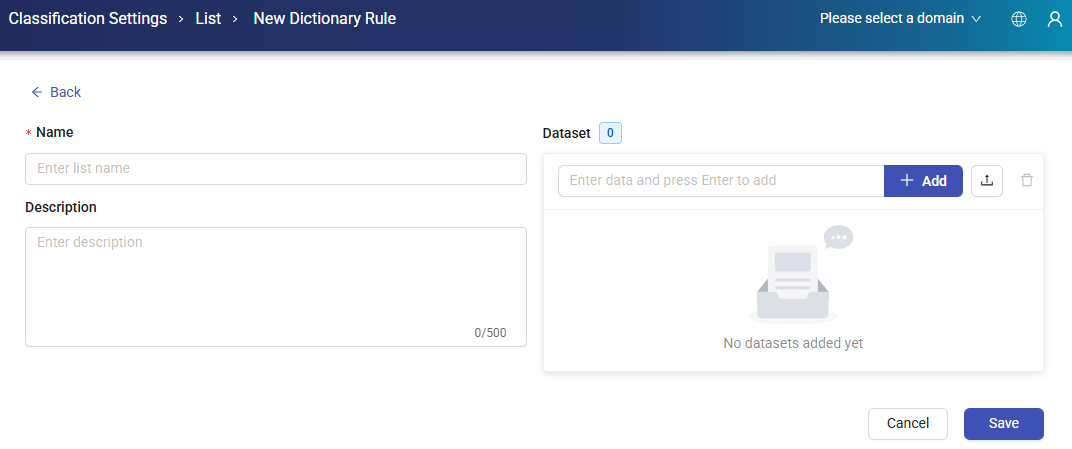The image size is (1072, 449).
Task: Focus the 'Enter data and press Enter' field
Action: (x=720, y=181)
